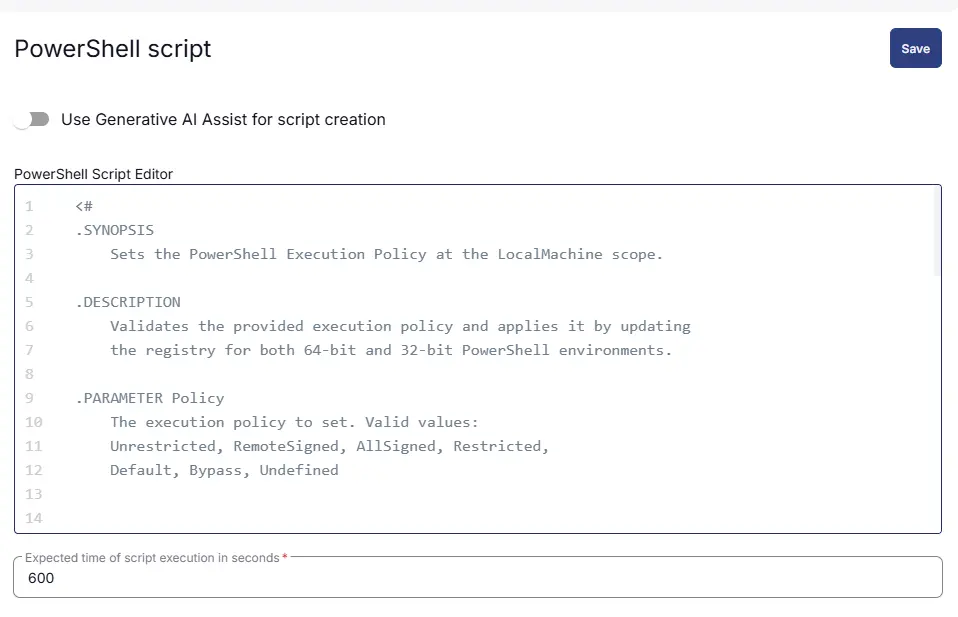This screenshot has width=958, height=617.
Task: Click the Generative AI Assist label text
Action: click(x=223, y=120)
